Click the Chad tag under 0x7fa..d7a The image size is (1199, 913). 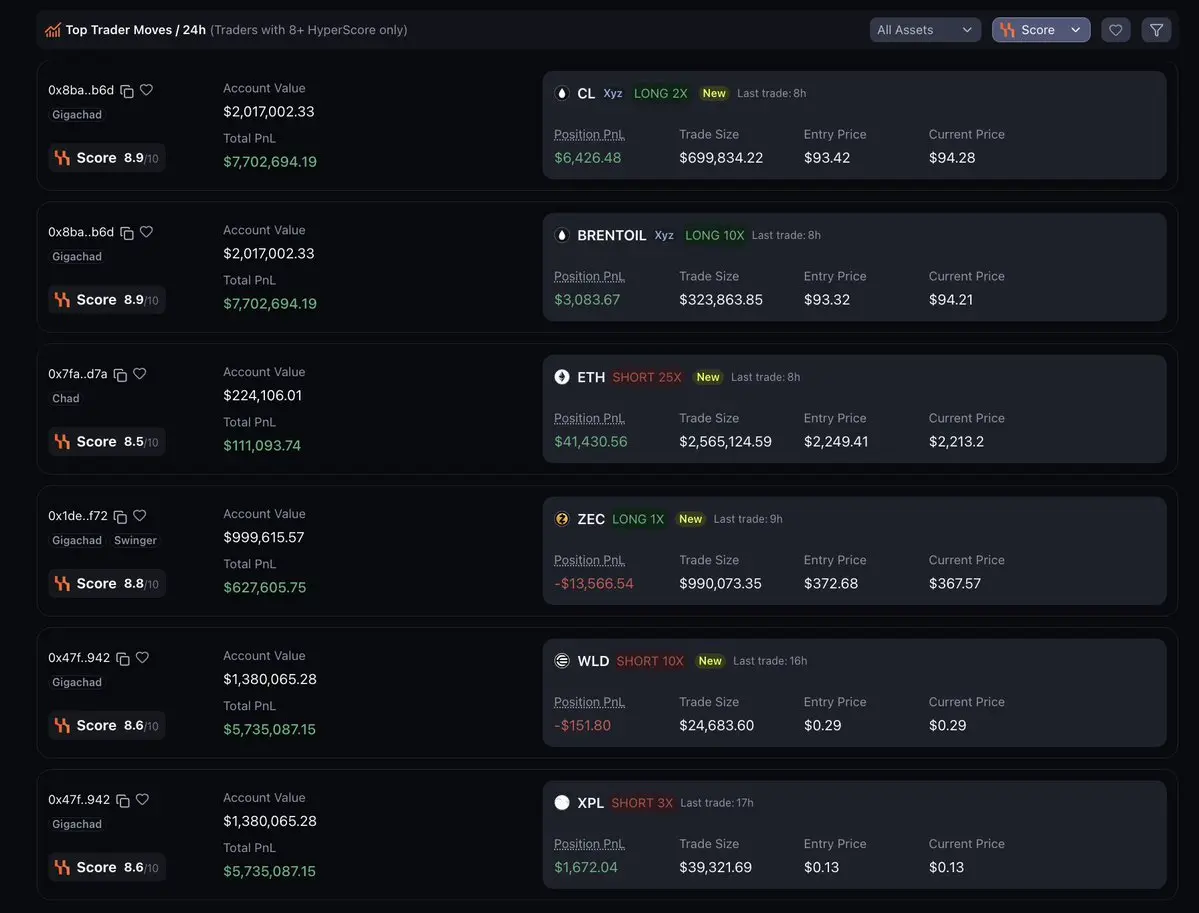point(66,398)
